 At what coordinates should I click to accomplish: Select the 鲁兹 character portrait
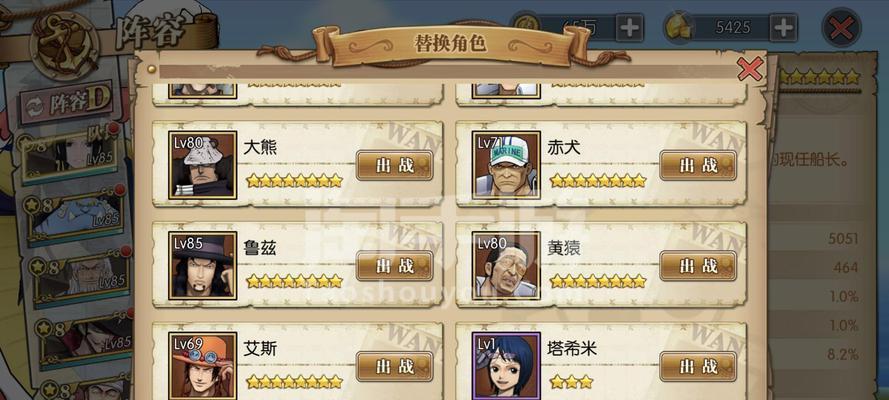point(202,266)
